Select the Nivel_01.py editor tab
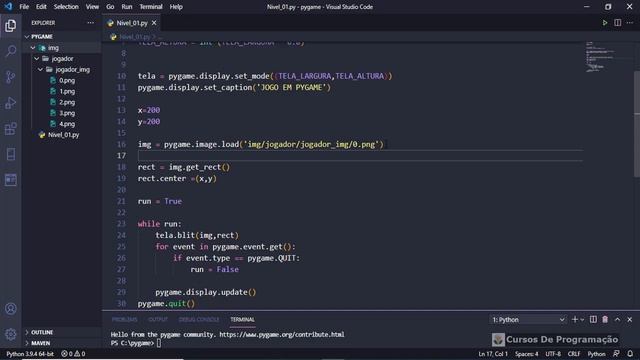Screen dimensions: 640x360 (131, 23)
